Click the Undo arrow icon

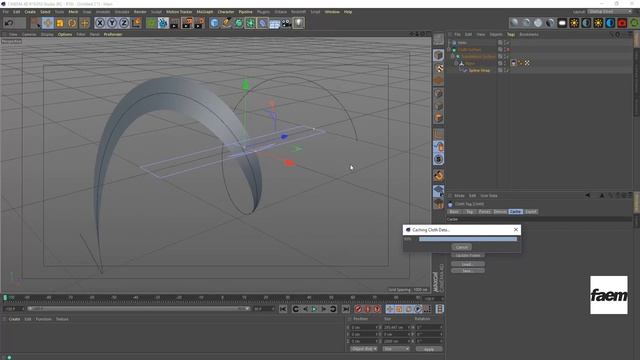[x=9, y=23]
